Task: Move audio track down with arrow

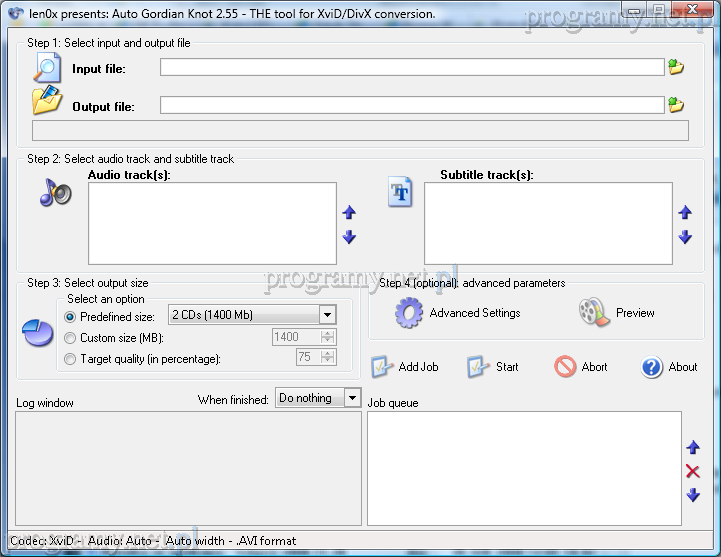Action: 349,237
